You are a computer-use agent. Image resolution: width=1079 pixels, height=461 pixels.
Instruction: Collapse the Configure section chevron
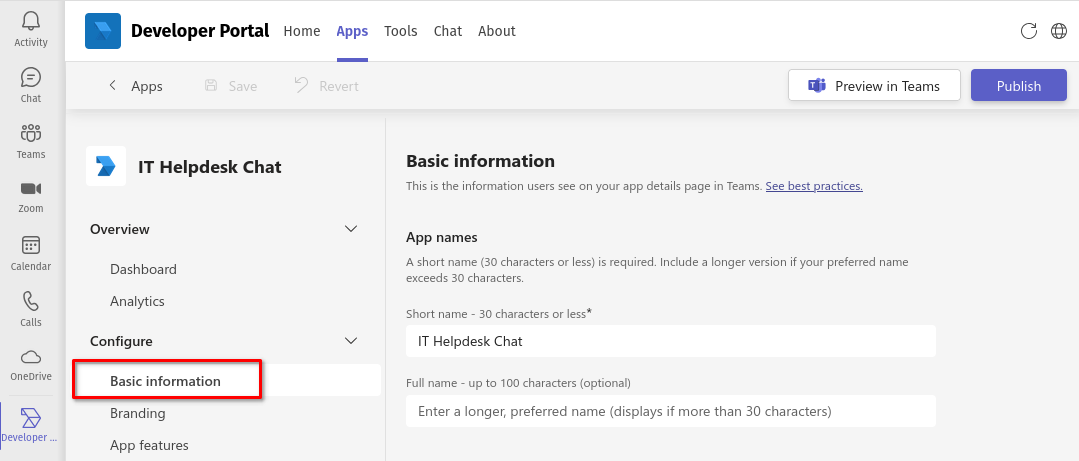pyautogui.click(x=351, y=341)
